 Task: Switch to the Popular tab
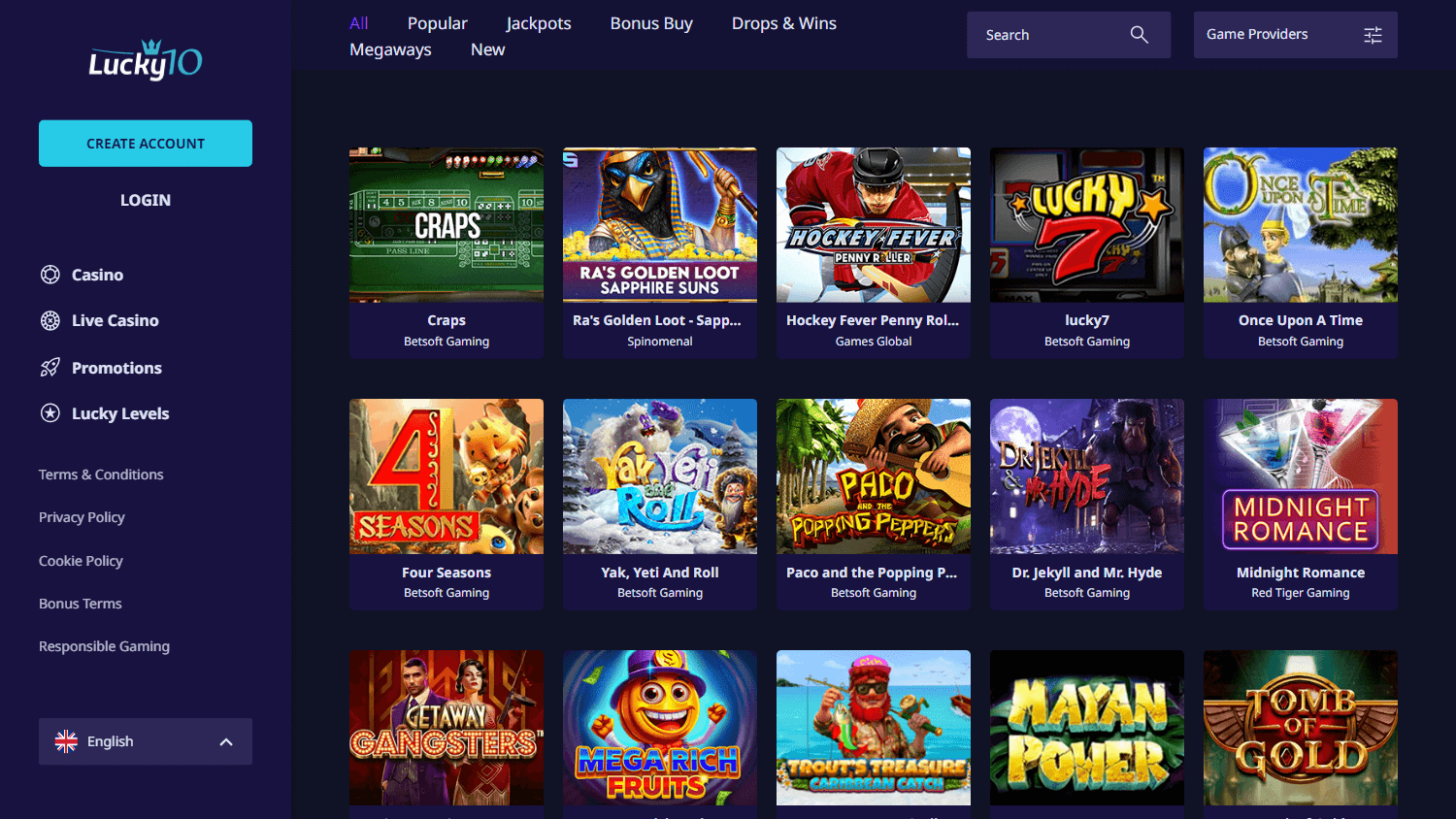(x=438, y=23)
